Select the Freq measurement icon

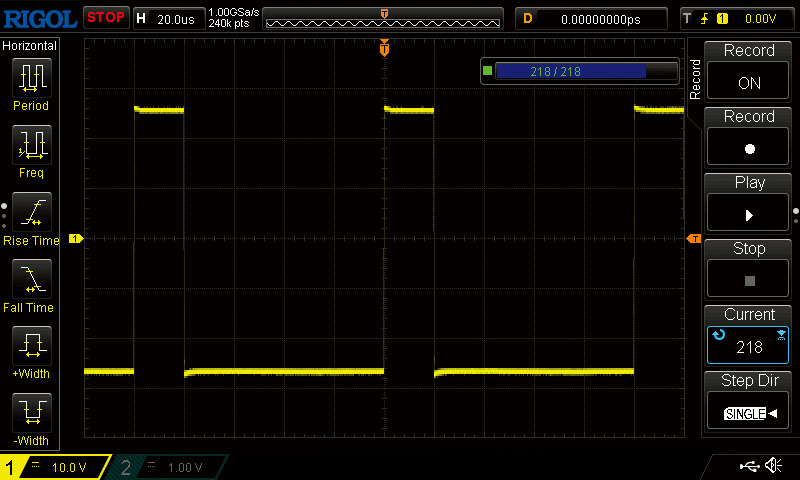30,146
